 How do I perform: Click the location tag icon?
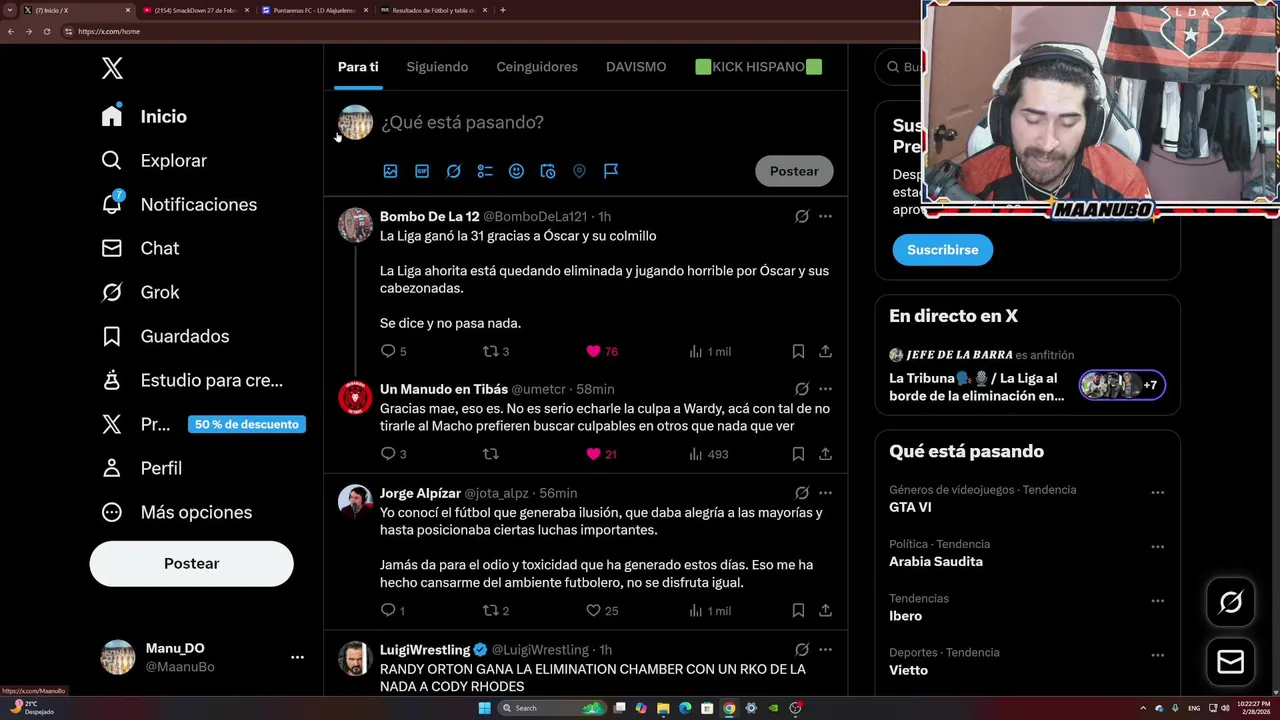click(579, 171)
